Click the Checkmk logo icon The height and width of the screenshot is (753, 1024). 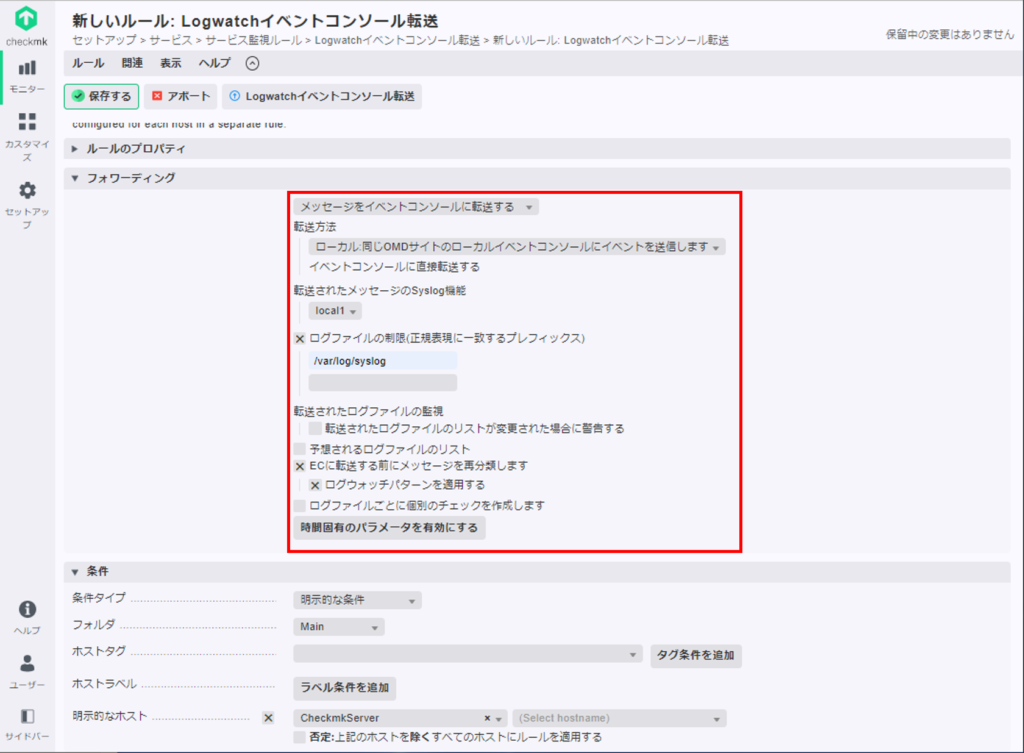click(x=26, y=18)
